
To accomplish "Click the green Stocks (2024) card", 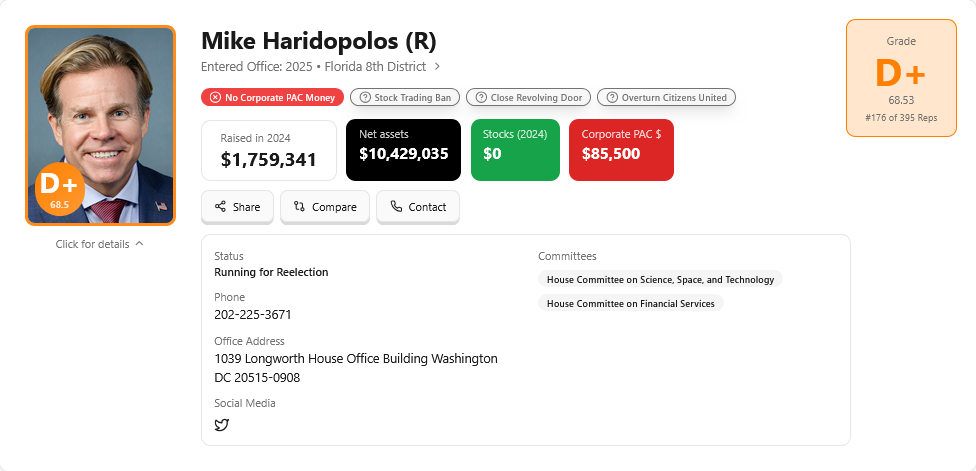I will [514, 150].
